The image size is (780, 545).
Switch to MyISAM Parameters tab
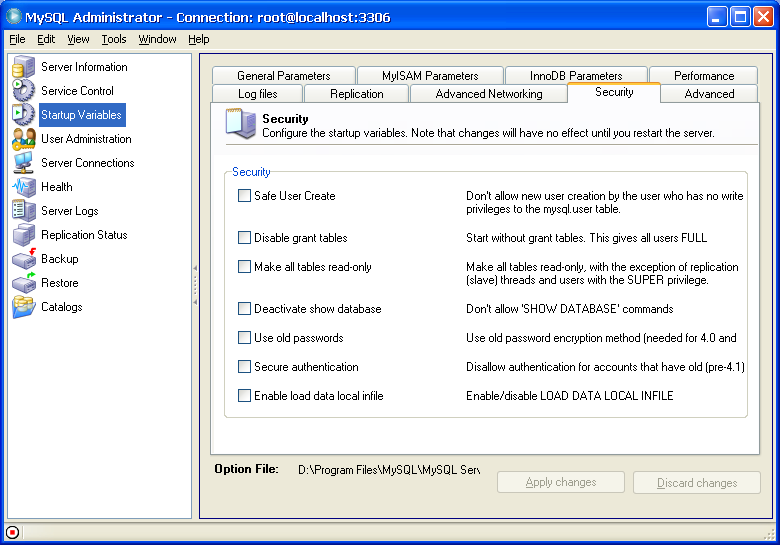(430, 76)
